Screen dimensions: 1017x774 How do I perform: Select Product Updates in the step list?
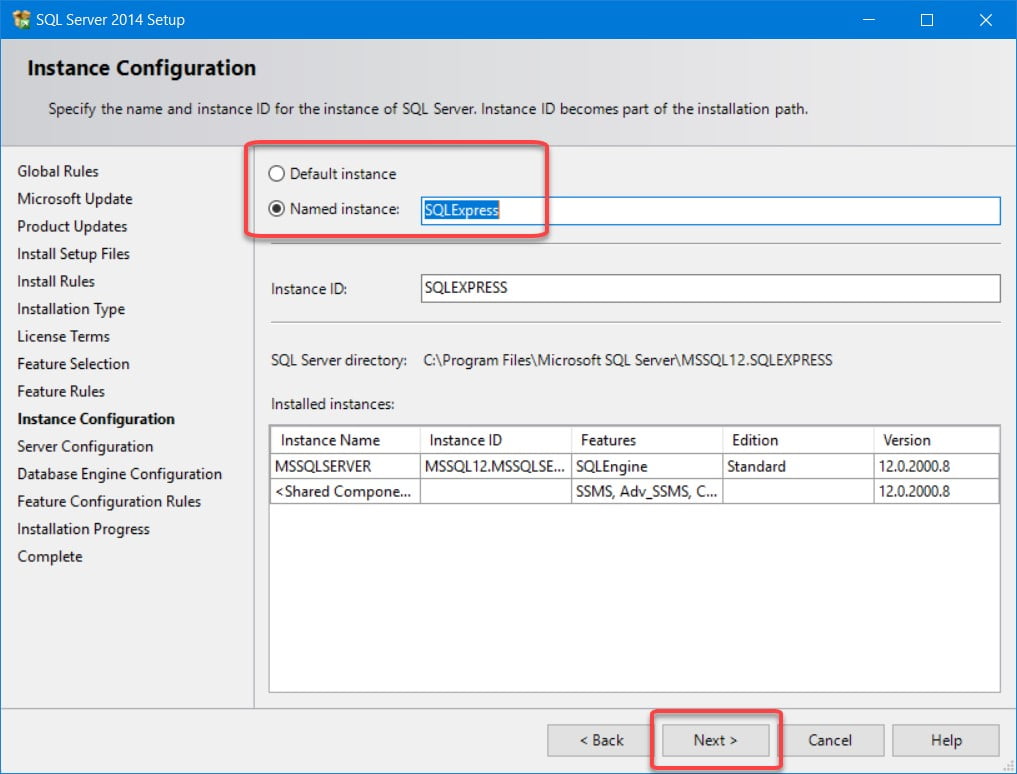(72, 226)
